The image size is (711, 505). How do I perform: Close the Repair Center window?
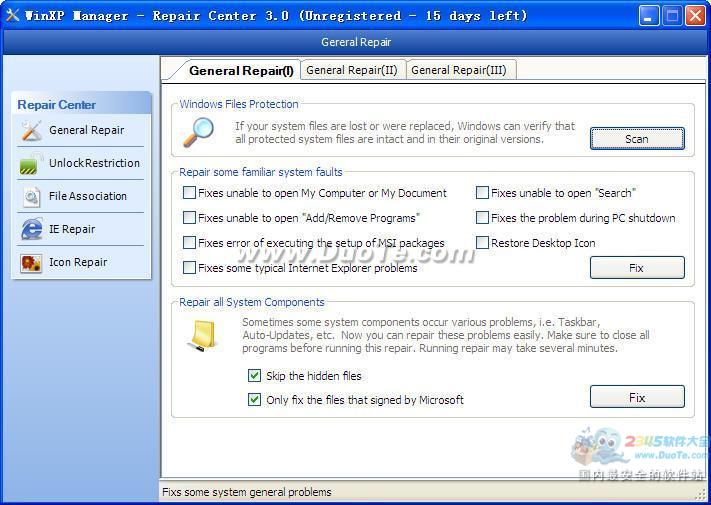pyautogui.click(x=695, y=16)
